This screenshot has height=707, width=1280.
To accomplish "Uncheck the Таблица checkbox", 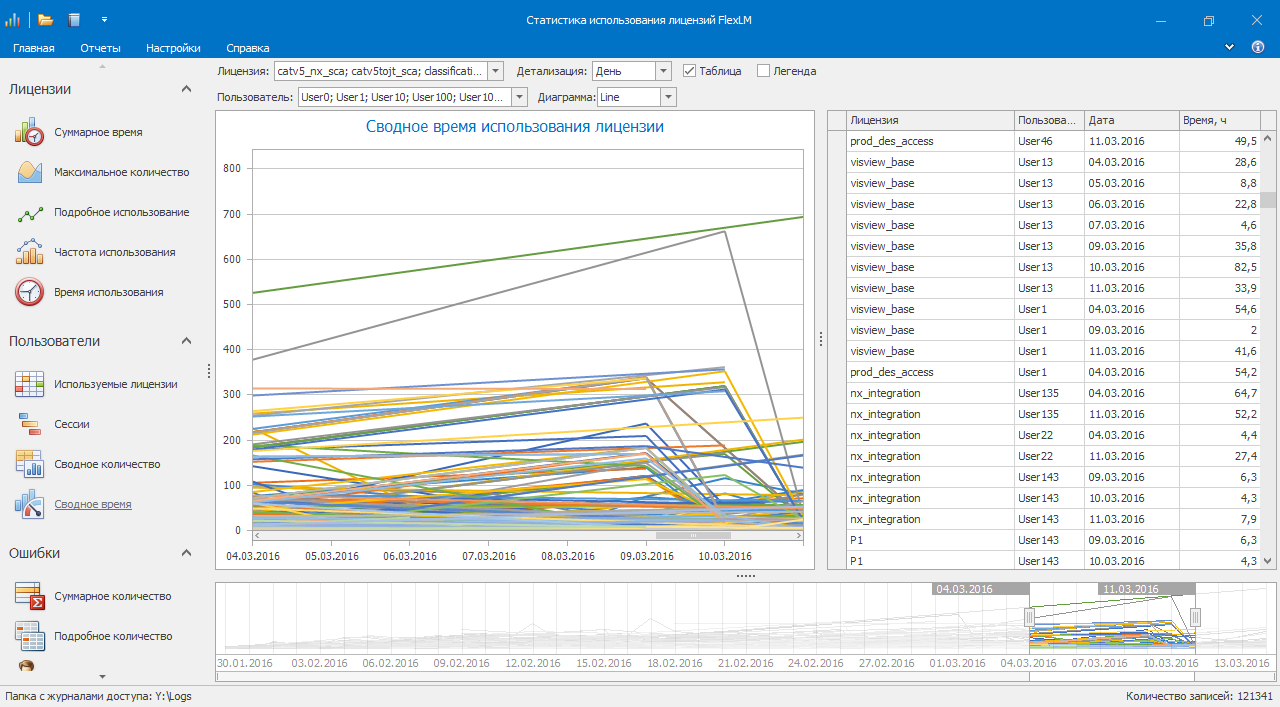I will click(689, 71).
